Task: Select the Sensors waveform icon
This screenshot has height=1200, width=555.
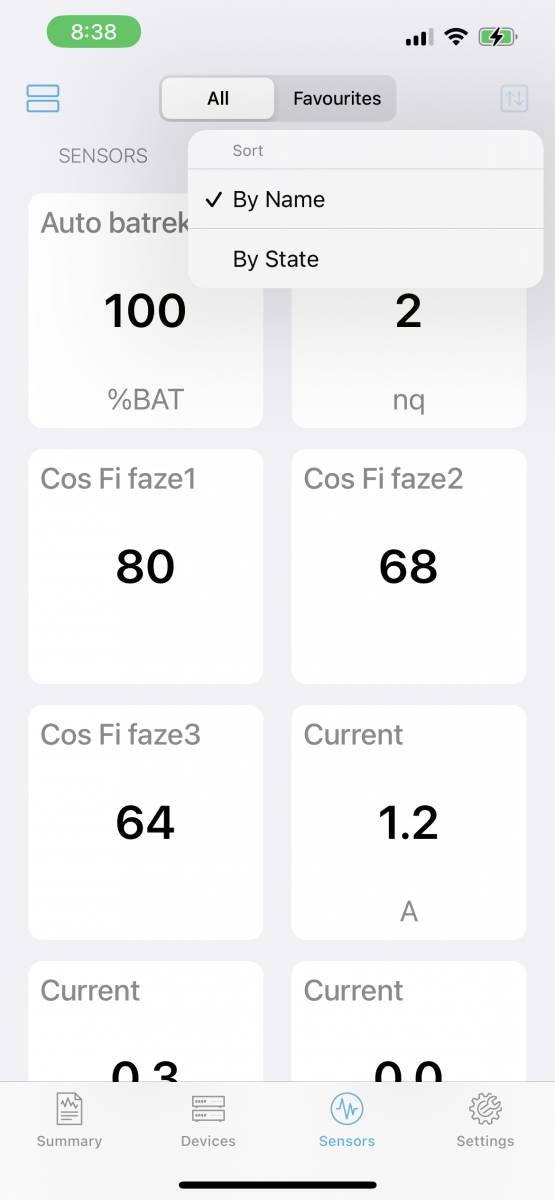Action: pos(347,1109)
